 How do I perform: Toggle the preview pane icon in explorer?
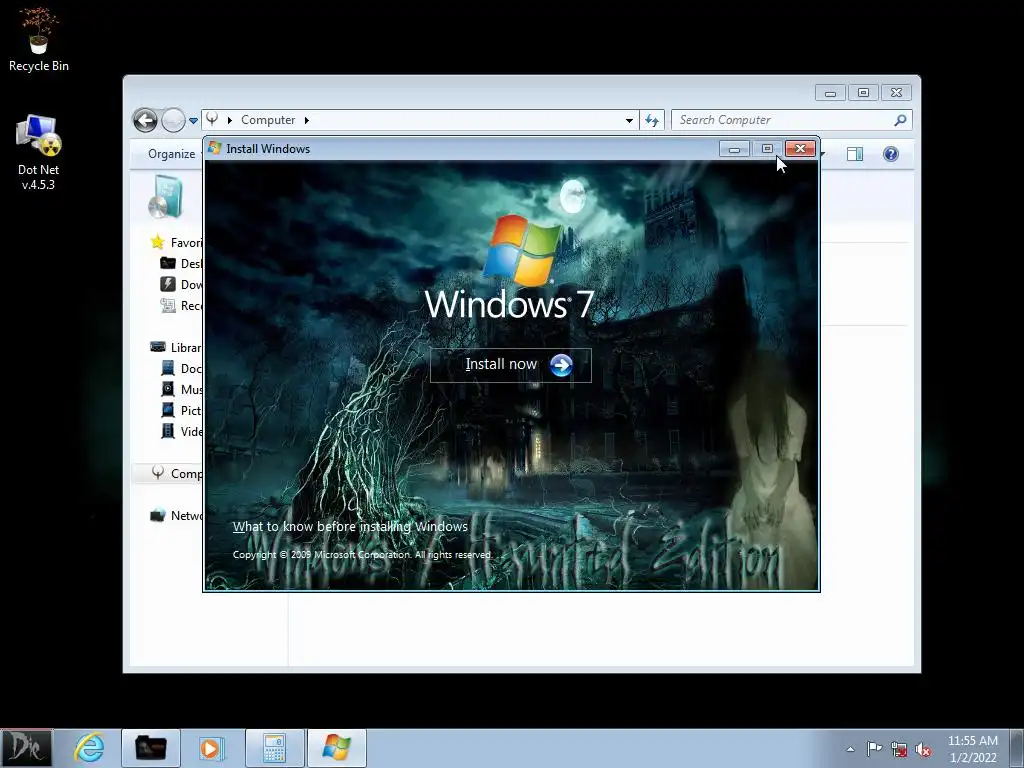[855, 154]
